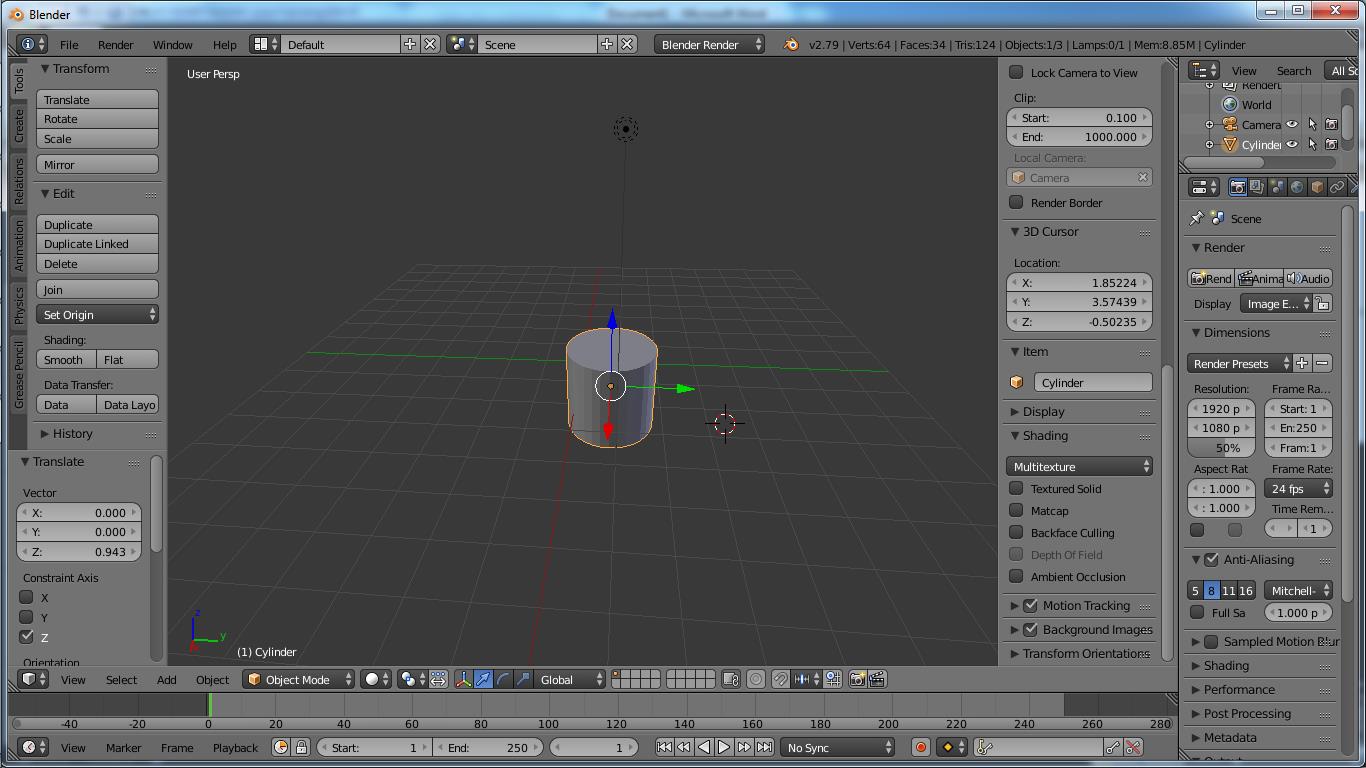Open the Multitexture shading dropdown
The height and width of the screenshot is (768, 1366).
pyautogui.click(x=1079, y=466)
